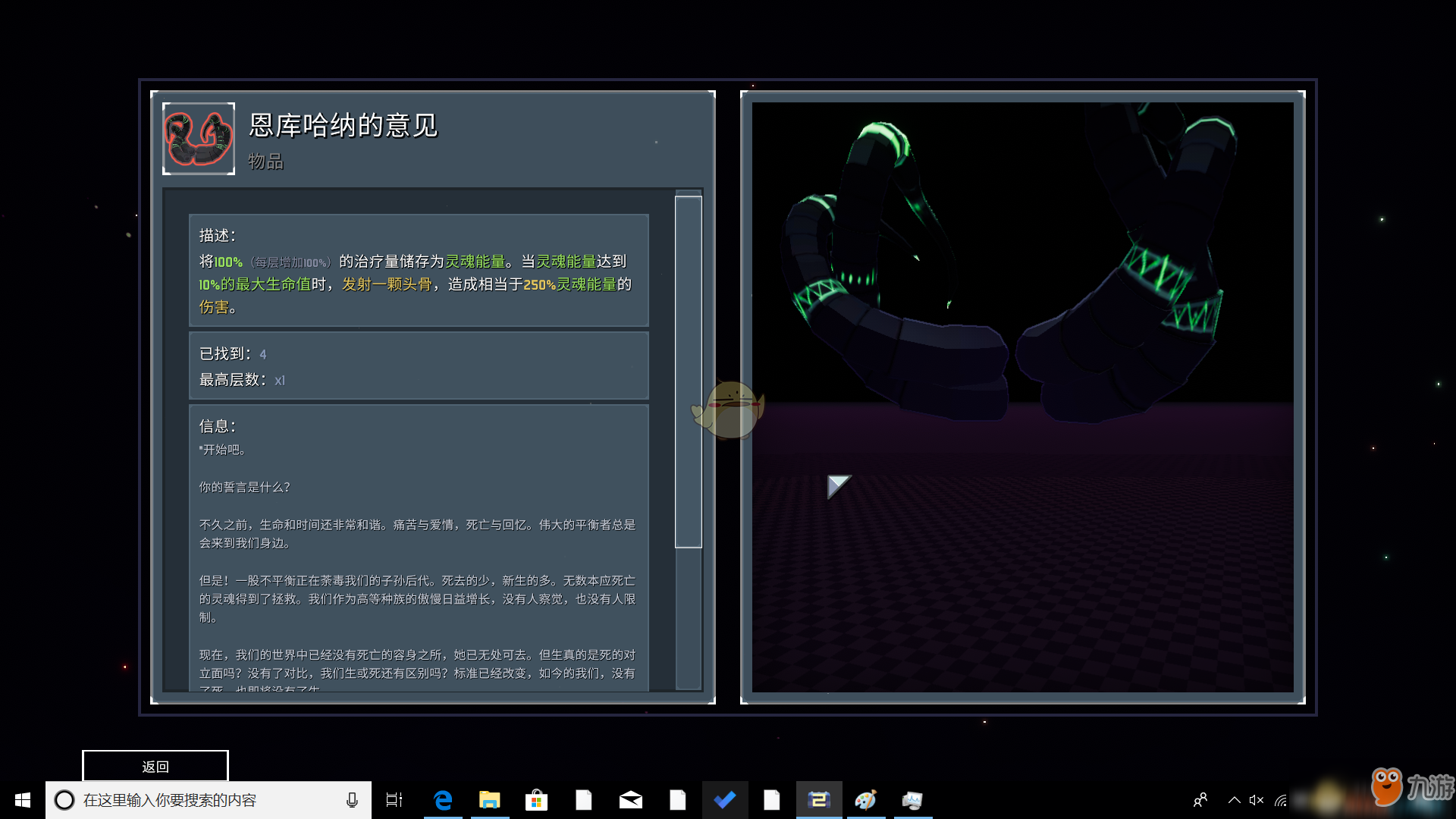
Task: Open the blue checkmark app on taskbar
Action: 725,800
